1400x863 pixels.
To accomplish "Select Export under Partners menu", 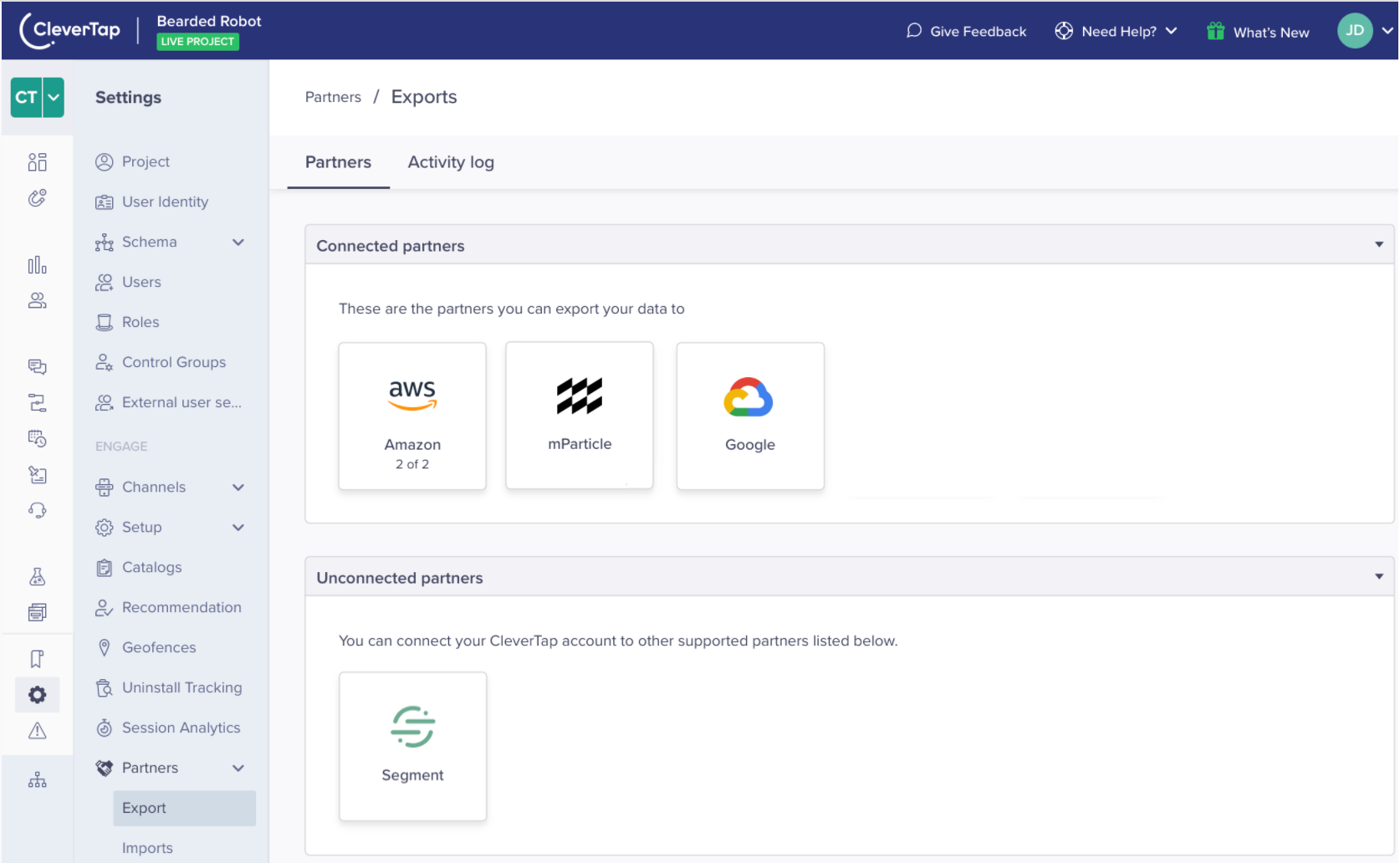I will [184, 809].
